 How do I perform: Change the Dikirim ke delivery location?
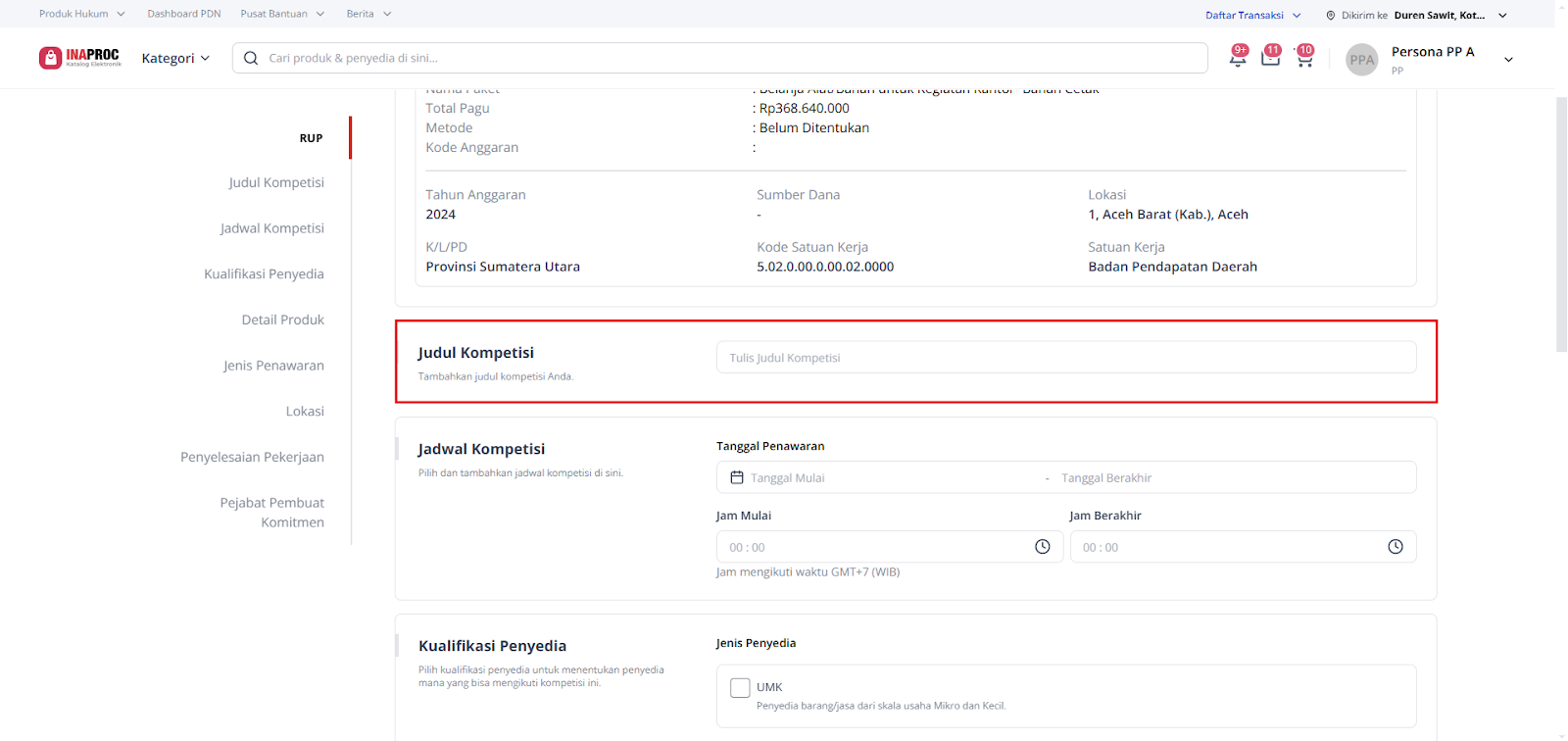click(x=1416, y=15)
